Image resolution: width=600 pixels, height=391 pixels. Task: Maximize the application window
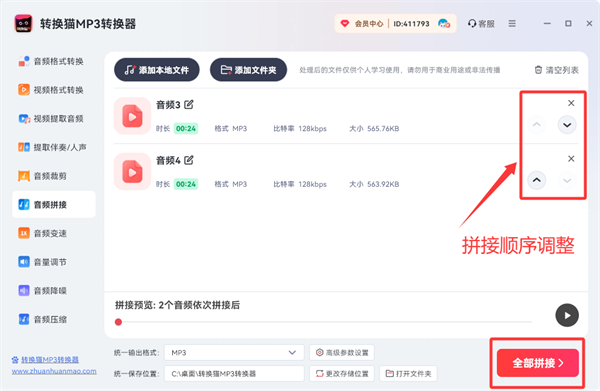[x=568, y=24]
